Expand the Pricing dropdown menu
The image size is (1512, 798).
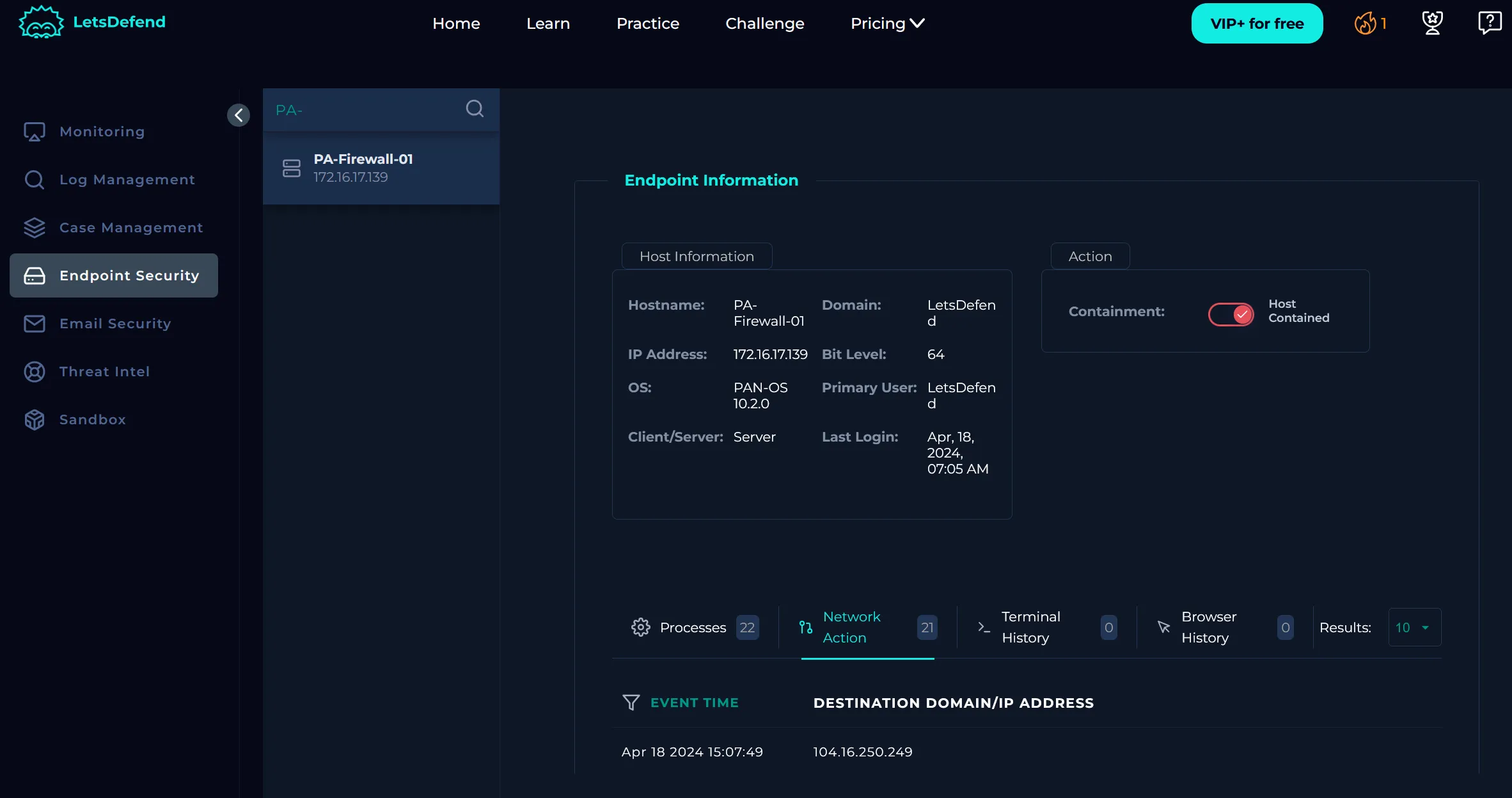coord(887,24)
